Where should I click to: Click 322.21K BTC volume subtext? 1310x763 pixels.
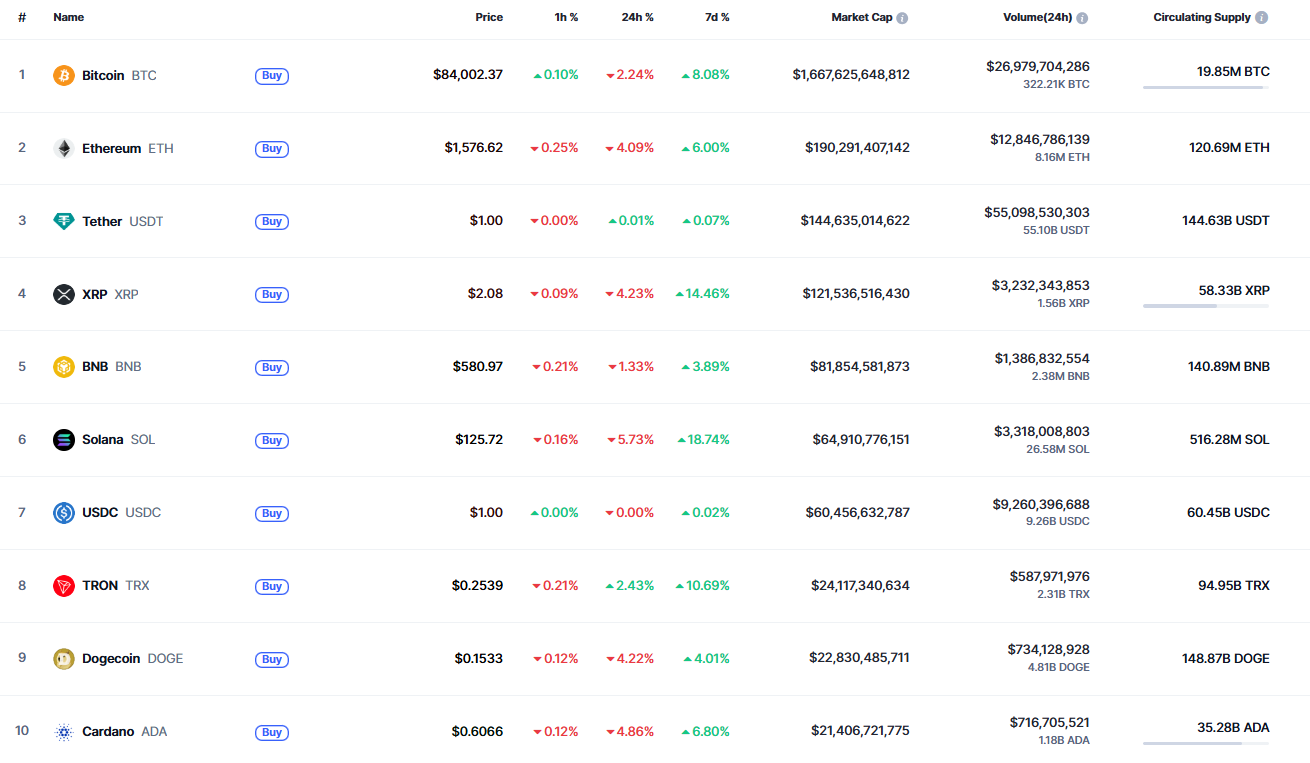1056,85
